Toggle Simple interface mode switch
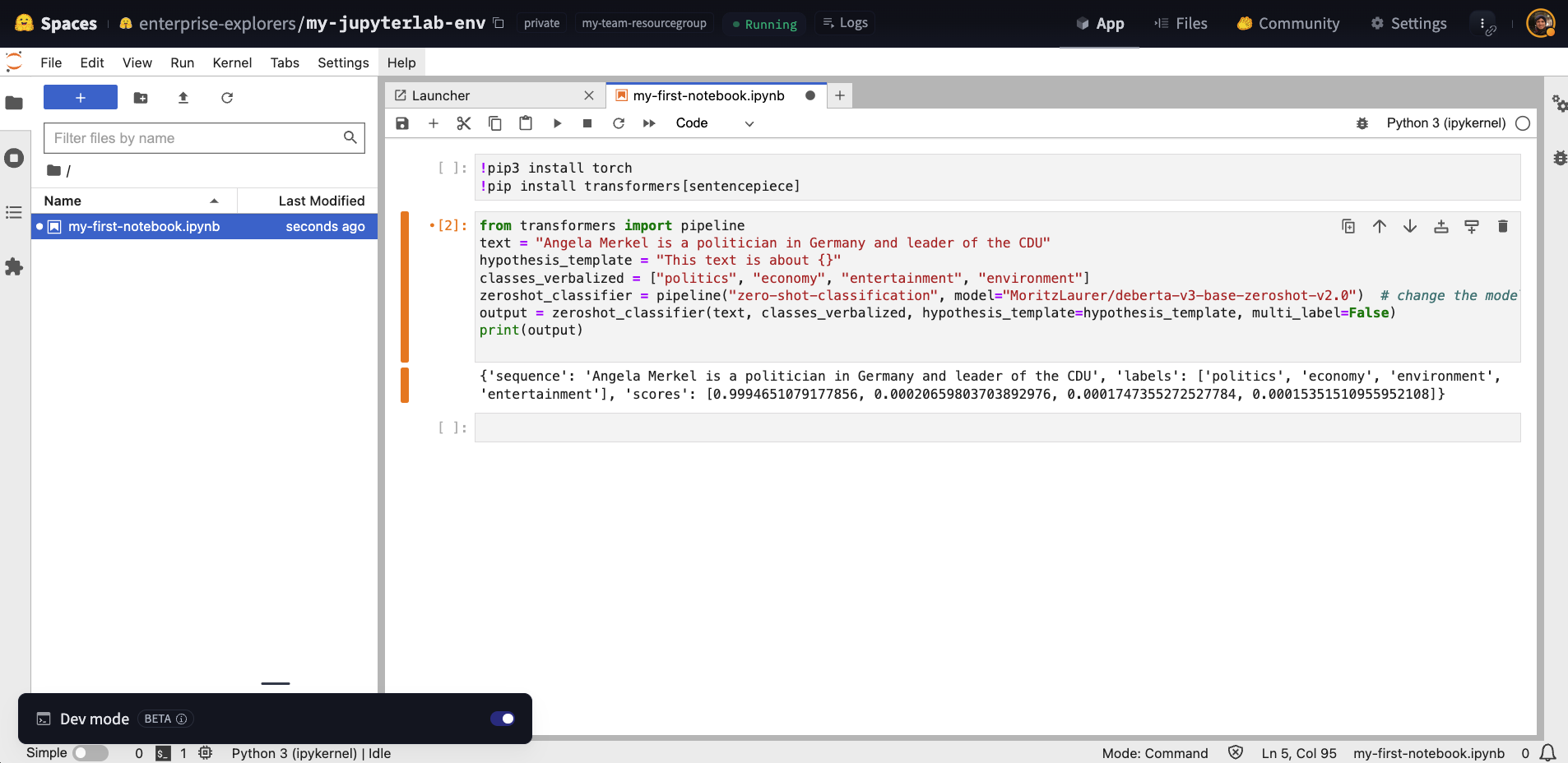 pyautogui.click(x=90, y=753)
